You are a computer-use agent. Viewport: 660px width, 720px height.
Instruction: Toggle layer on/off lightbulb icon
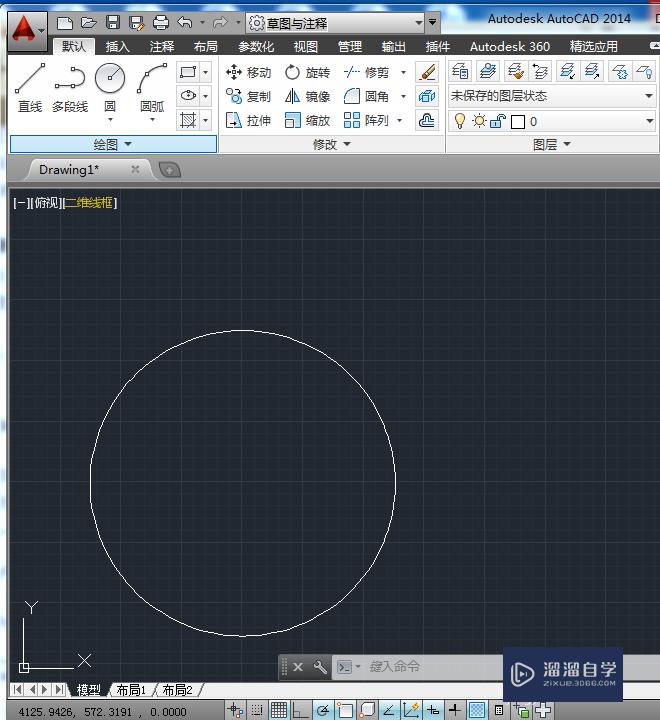pyautogui.click(x=460, y=121)
